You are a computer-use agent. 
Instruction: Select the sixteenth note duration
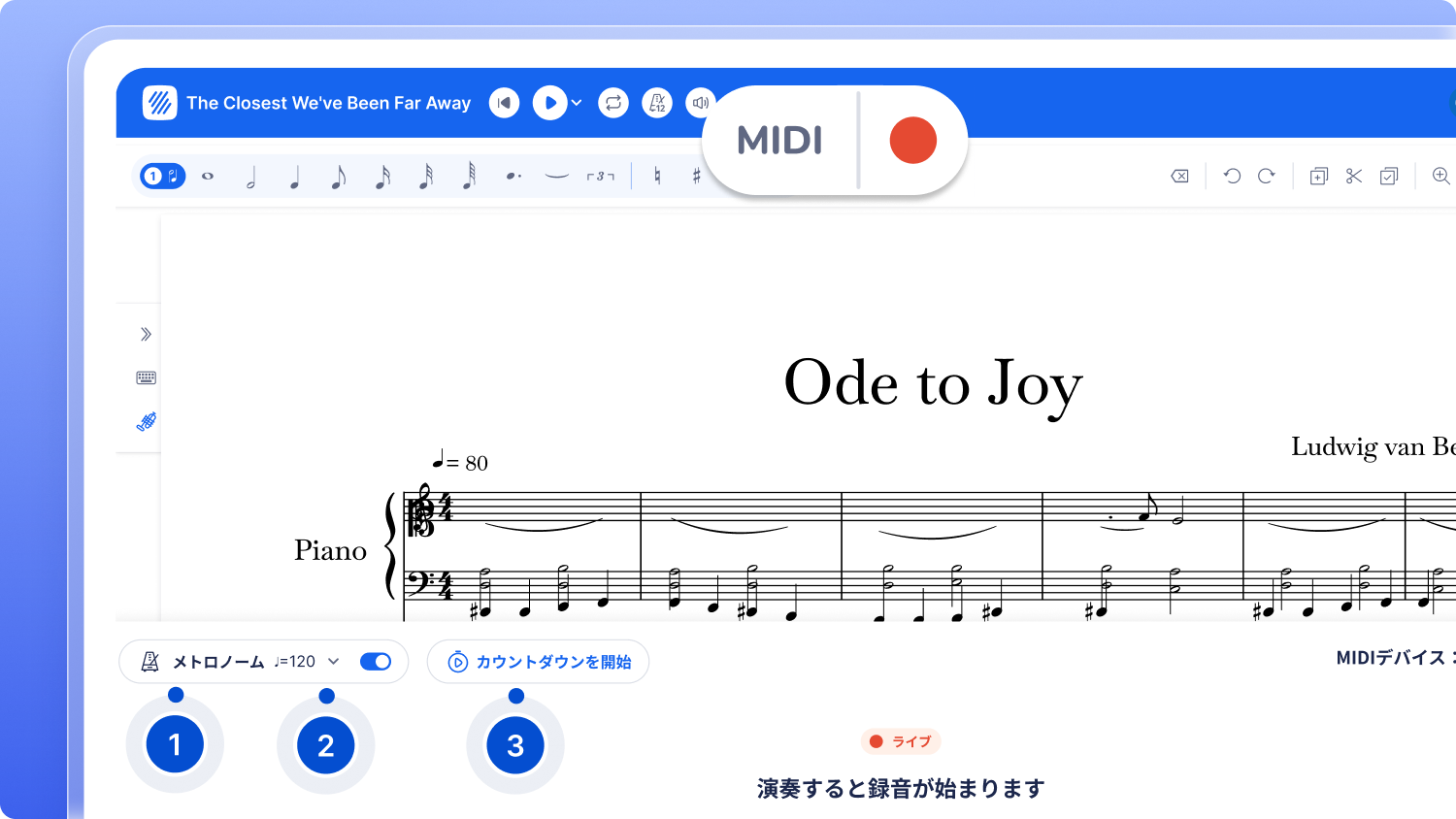pyautogui.click(x=382, y=177)
